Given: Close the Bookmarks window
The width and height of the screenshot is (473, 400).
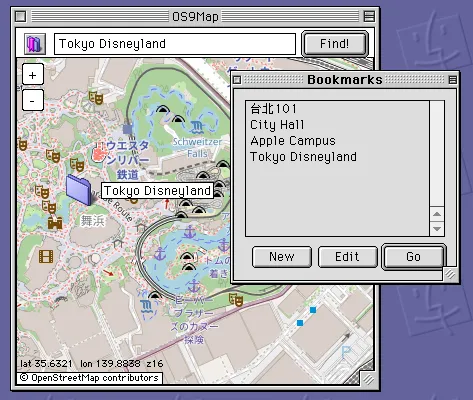Looking at the screenshot, I should click(237, 80).
